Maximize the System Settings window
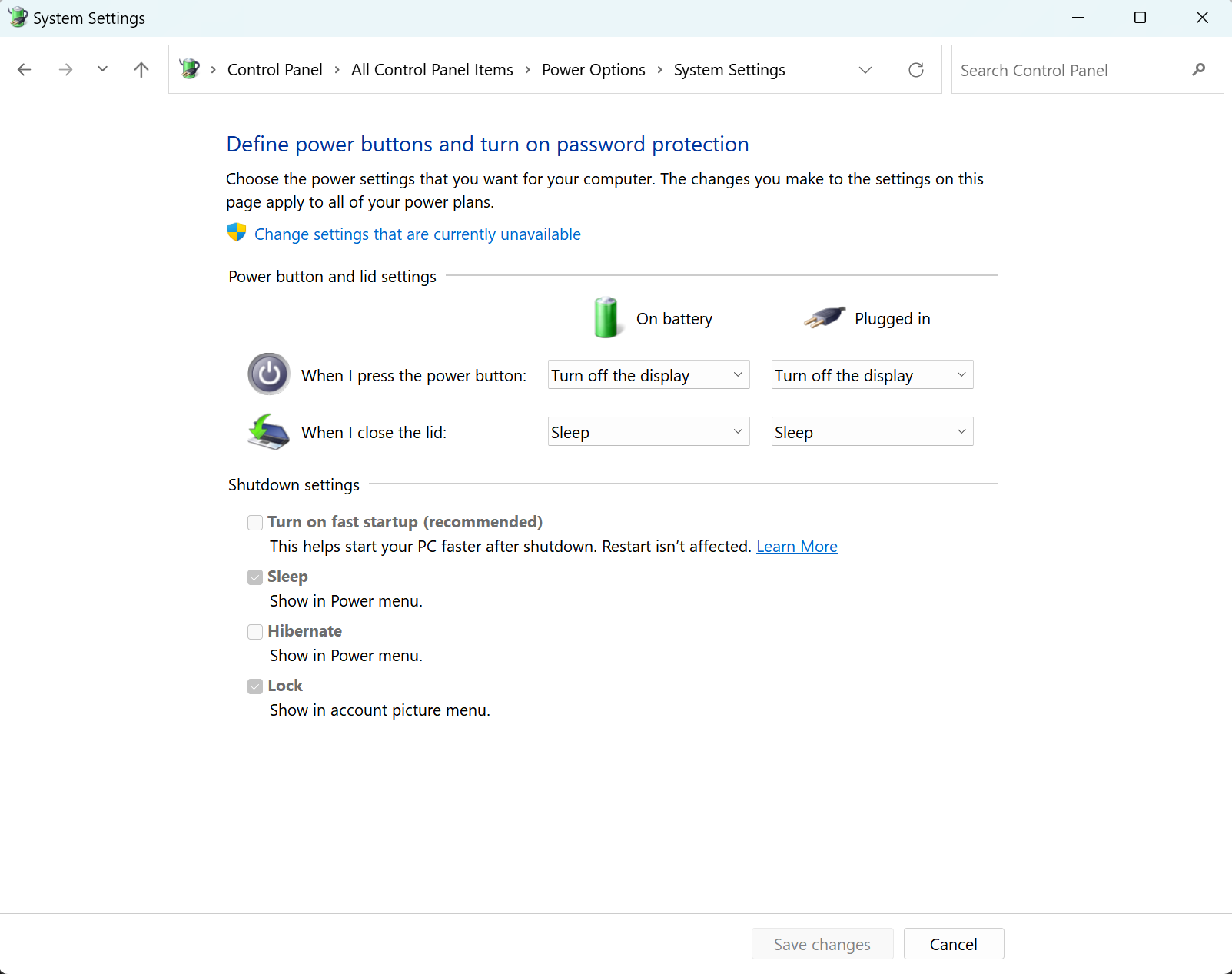1232x974 pixels. (1141, 18)
